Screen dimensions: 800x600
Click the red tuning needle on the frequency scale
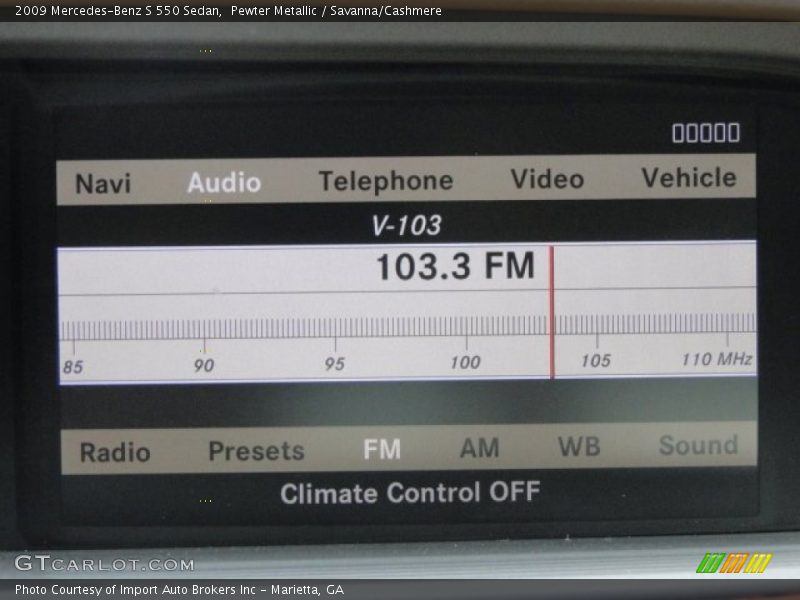[x=552, y=312]
